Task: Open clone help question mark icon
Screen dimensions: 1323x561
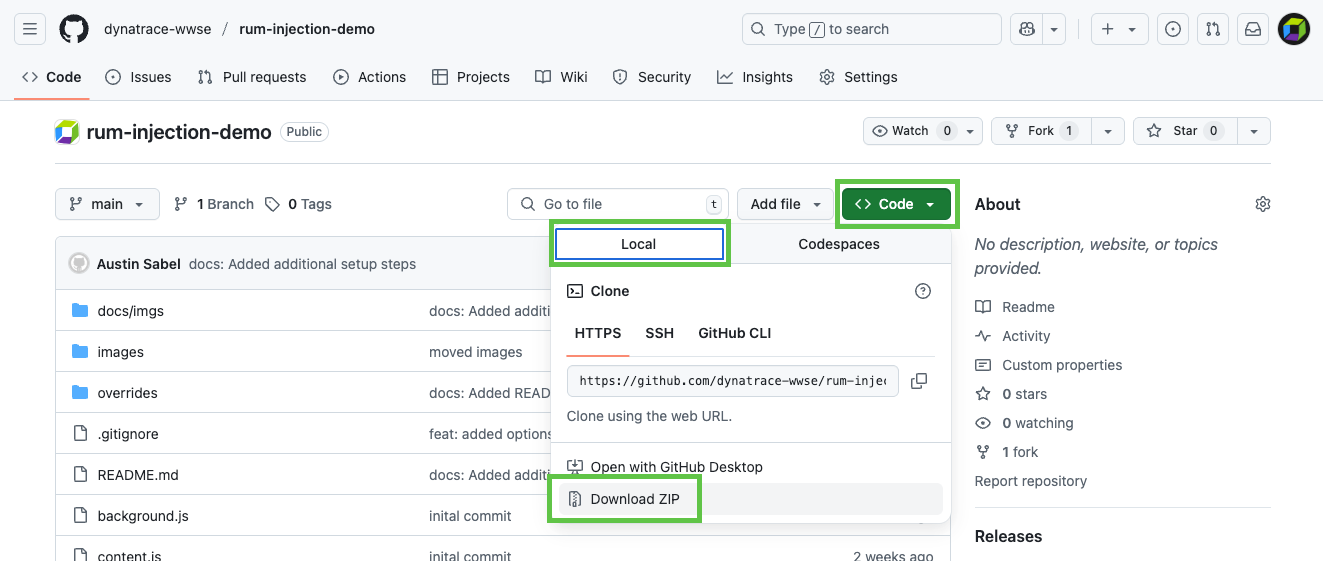Action: click(923, 291)
